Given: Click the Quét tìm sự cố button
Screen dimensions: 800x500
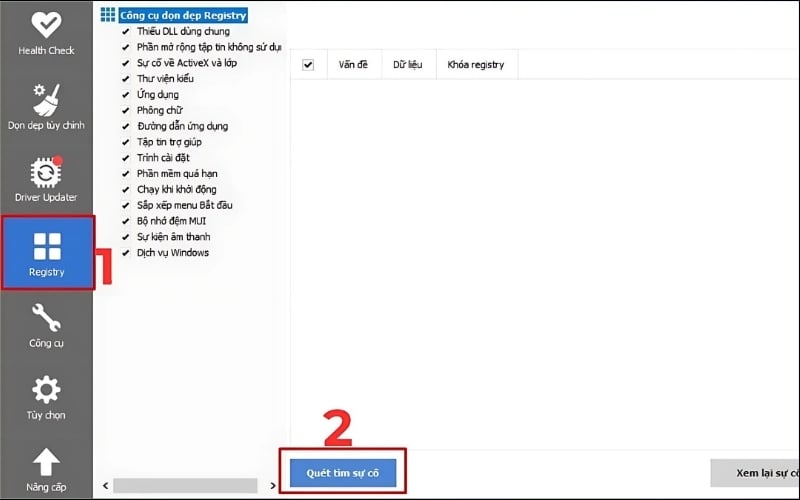Looking at the screenshot, I should coord(342,473).
